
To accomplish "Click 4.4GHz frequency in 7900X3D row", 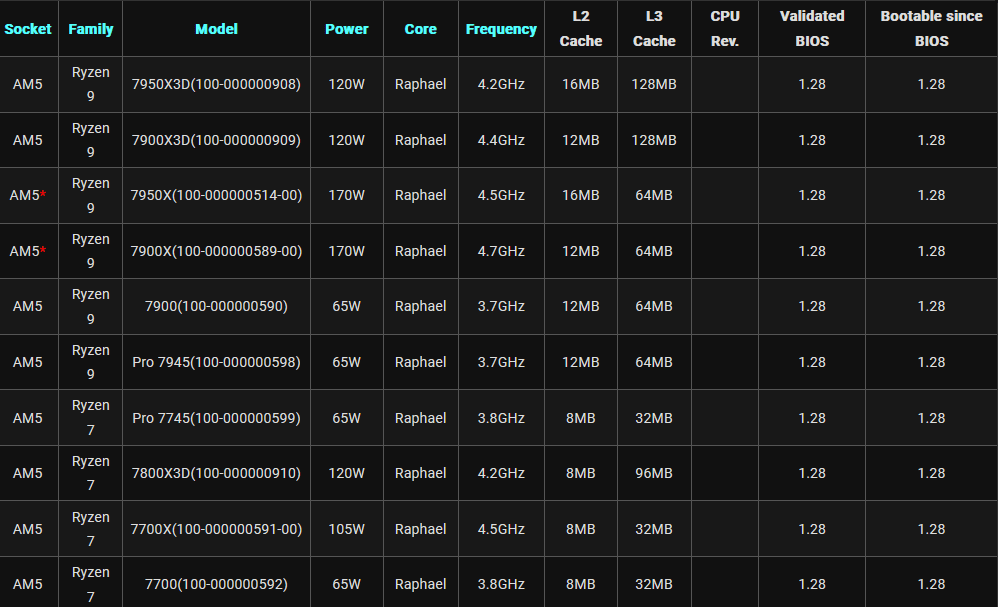I will click(502, 141).
